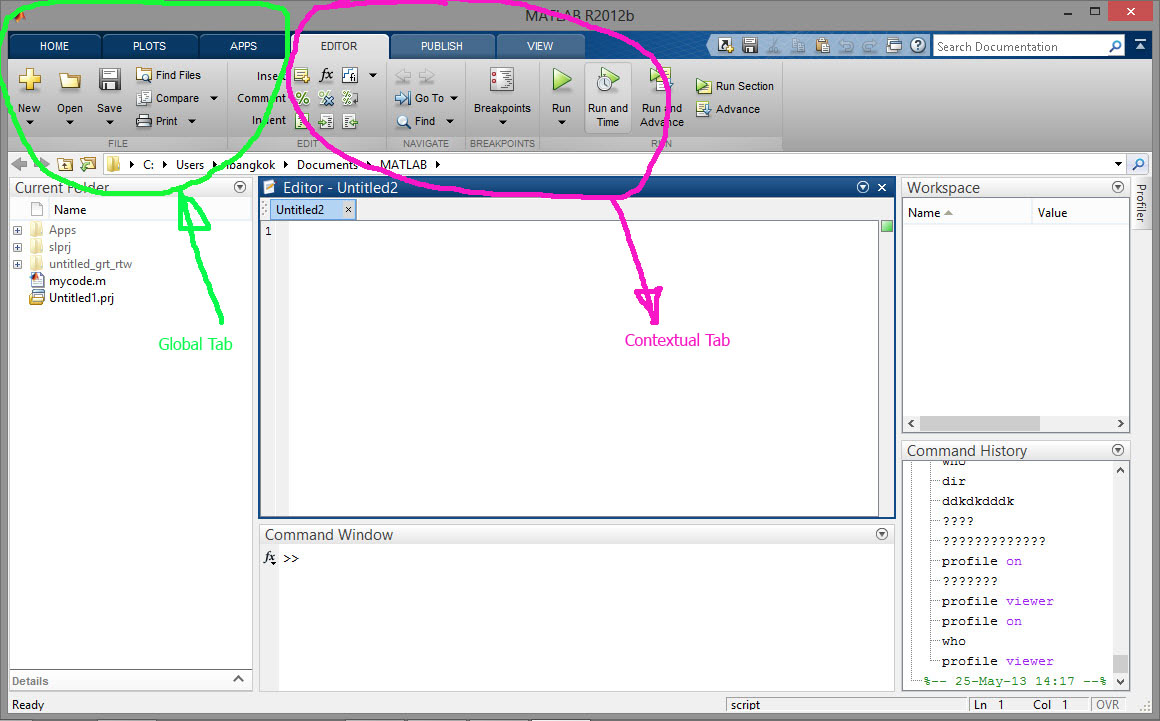Image resolution: width=1160 pixels, height=721 pixels.
Task: Switch to the PLOTS tab
Action: pyautogui.click(x=149, y=46)
